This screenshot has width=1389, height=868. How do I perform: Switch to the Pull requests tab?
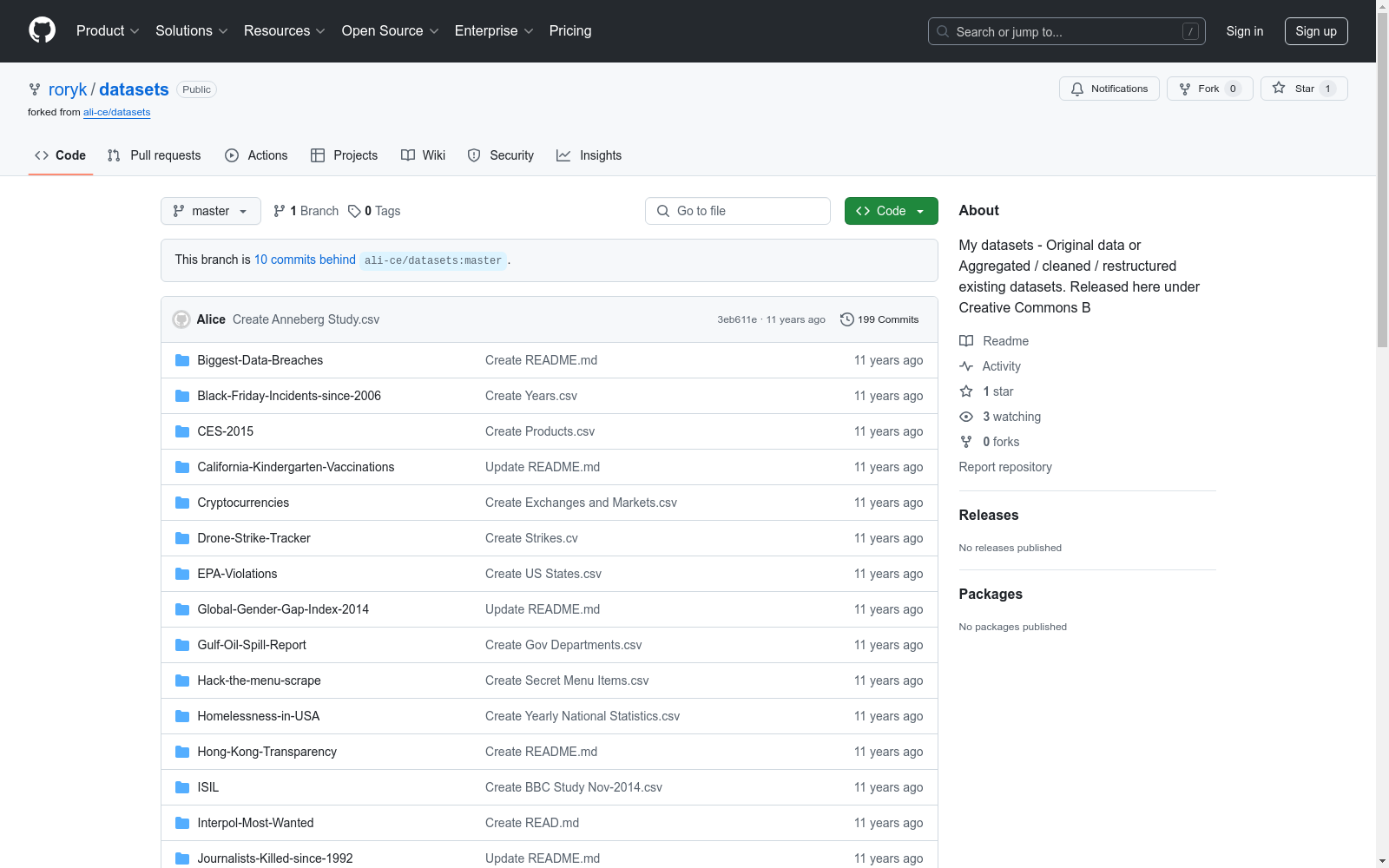click(x=155, y=155)
